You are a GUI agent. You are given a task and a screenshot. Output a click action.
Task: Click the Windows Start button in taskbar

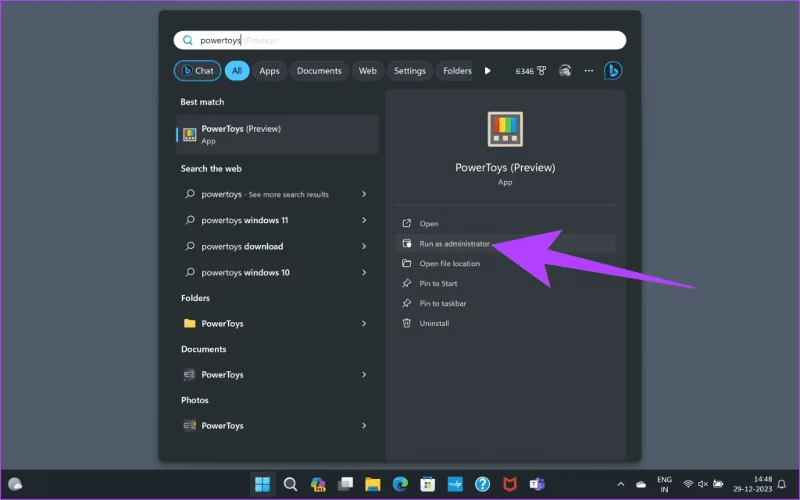pyautogui.click(x=262, y=484)
